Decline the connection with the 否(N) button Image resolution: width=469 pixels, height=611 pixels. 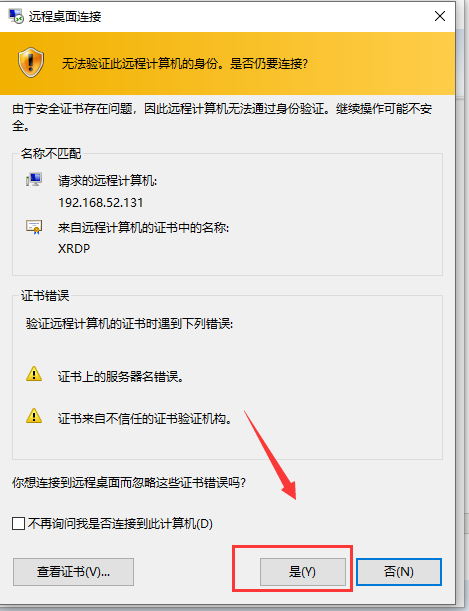pyautogui.click(x=398, y=572)
